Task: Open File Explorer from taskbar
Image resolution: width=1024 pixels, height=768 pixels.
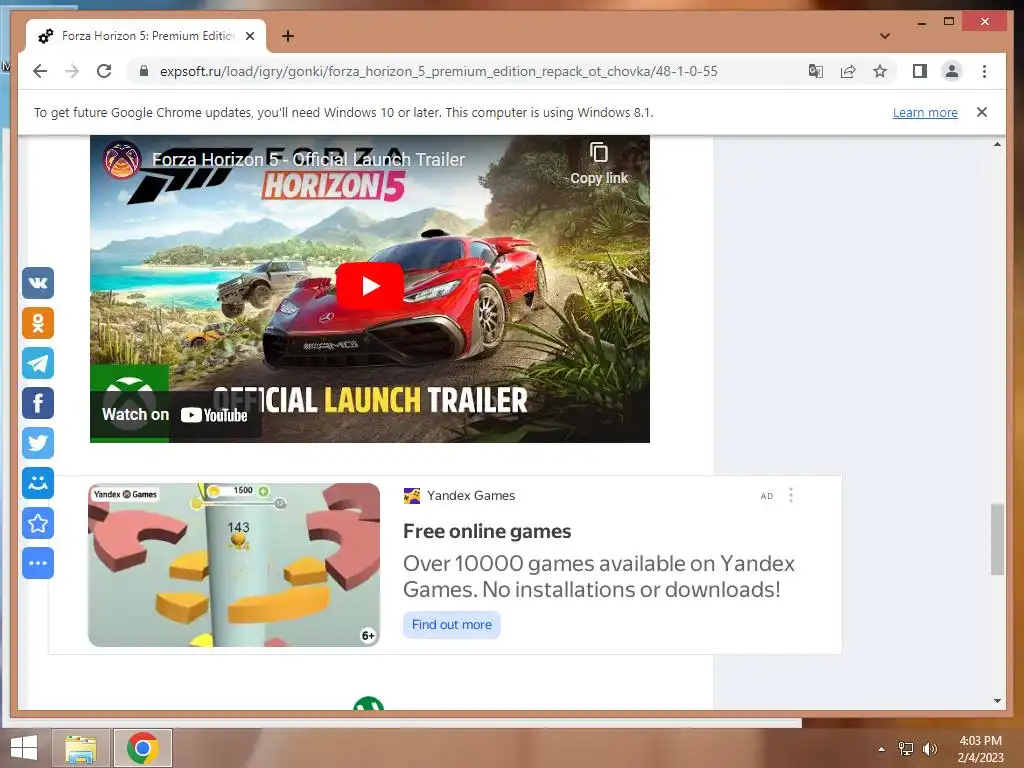Action: (x=81, y=748)
